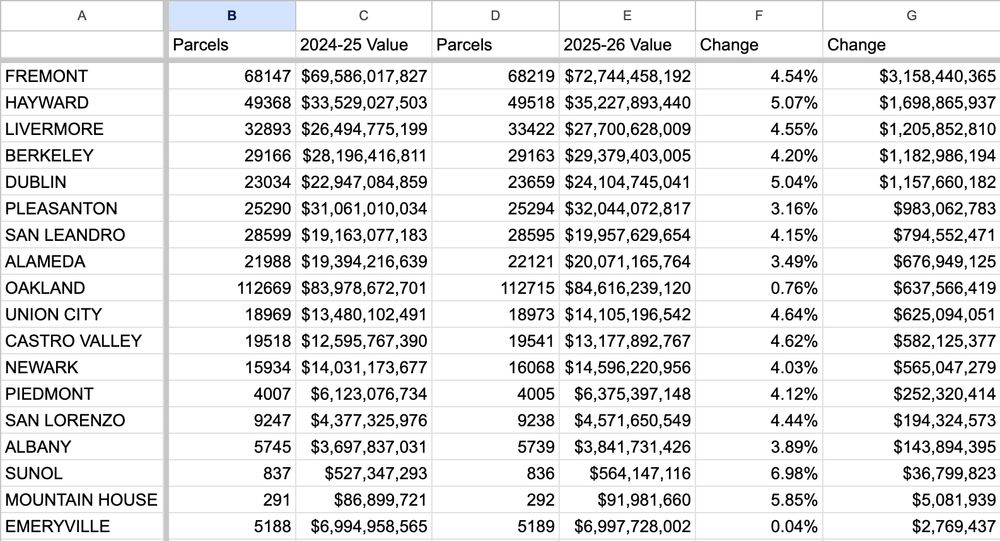Click Oakland's 112669 parcels cell
1000x541 pixels.
coord(232,288)
